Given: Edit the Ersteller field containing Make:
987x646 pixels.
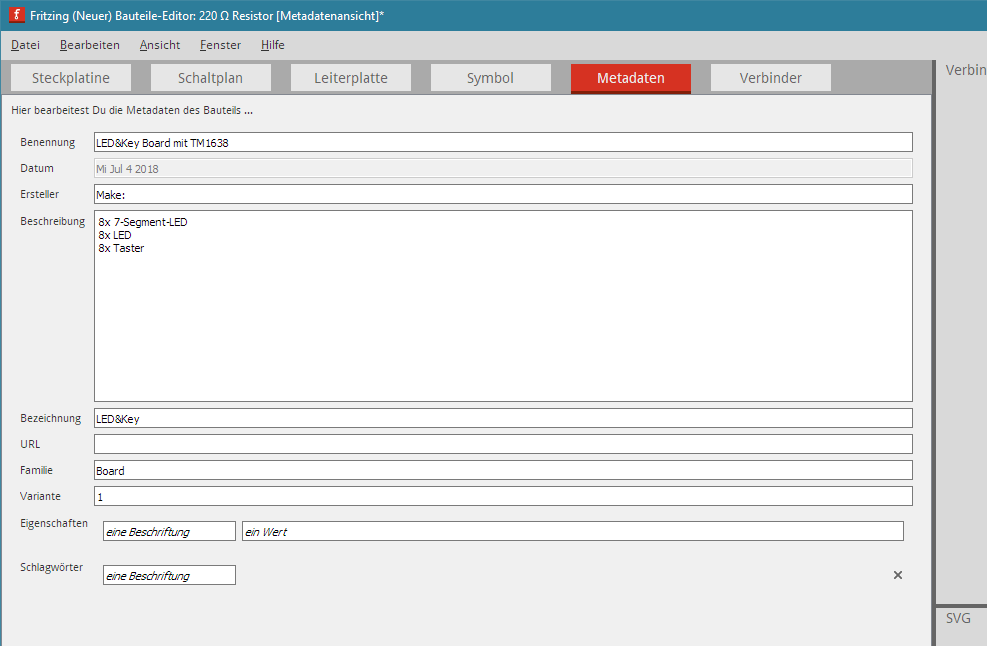Looking at the screenshot, I should 503,194.
